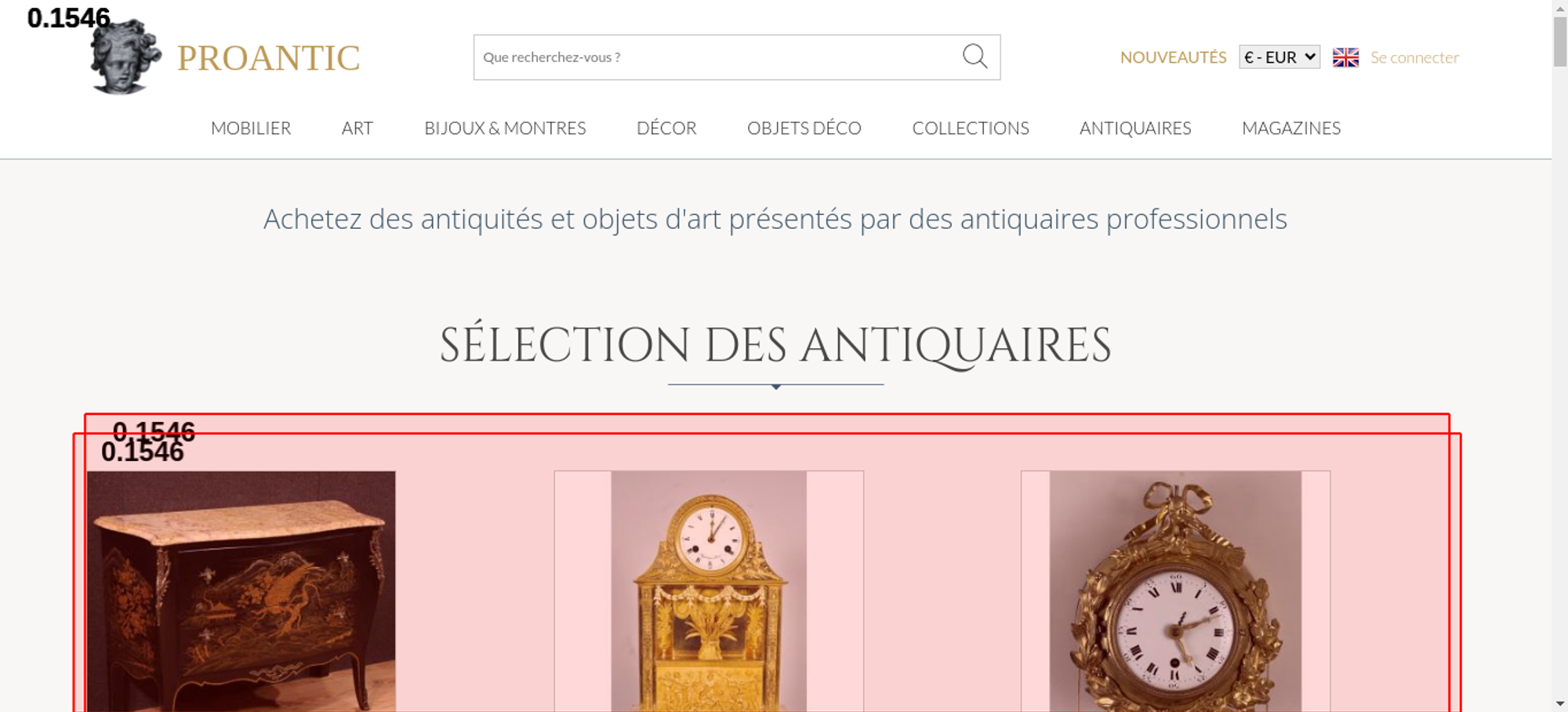The image size is (1568, 712).
Task: Open the gilded wall clock thumbnail
Action: click(1175, 591)
